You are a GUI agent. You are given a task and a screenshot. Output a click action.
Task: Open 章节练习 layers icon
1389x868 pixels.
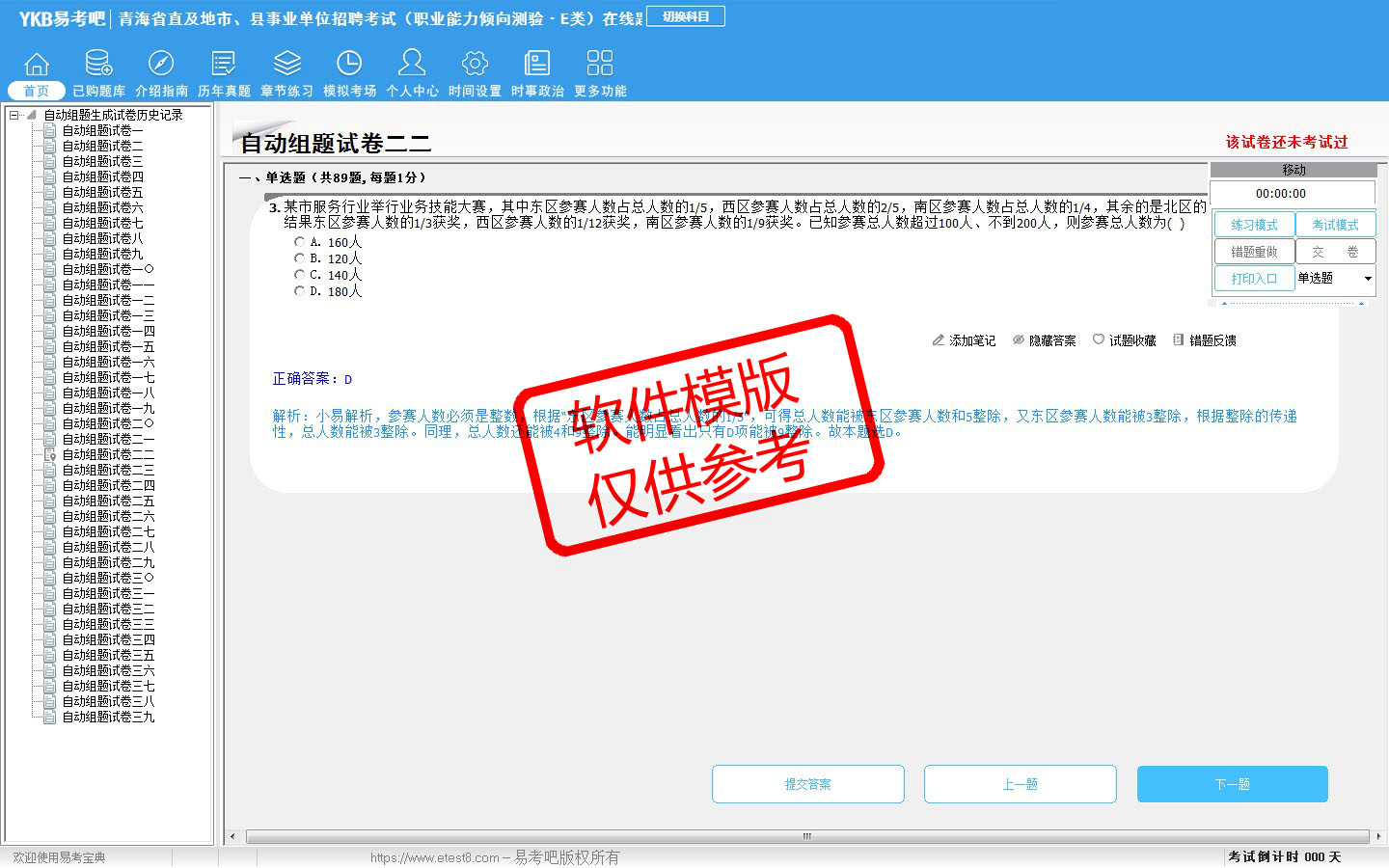coord(286,64)
